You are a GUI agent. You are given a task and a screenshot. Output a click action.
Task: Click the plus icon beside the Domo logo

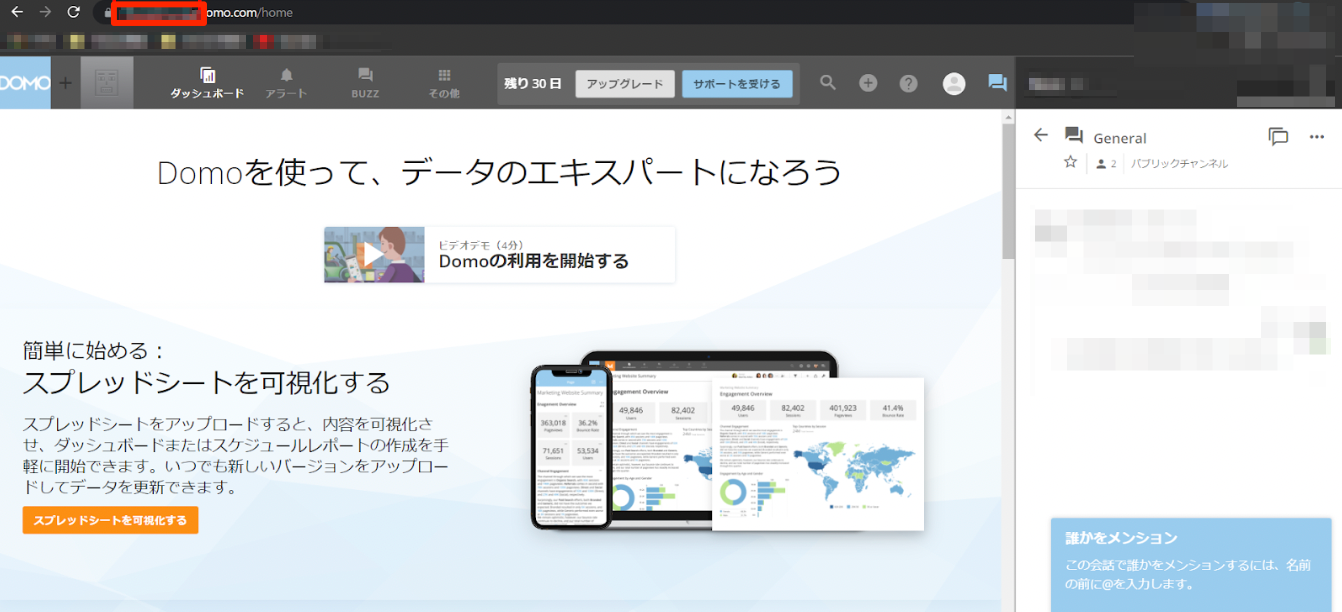[65, 83]
